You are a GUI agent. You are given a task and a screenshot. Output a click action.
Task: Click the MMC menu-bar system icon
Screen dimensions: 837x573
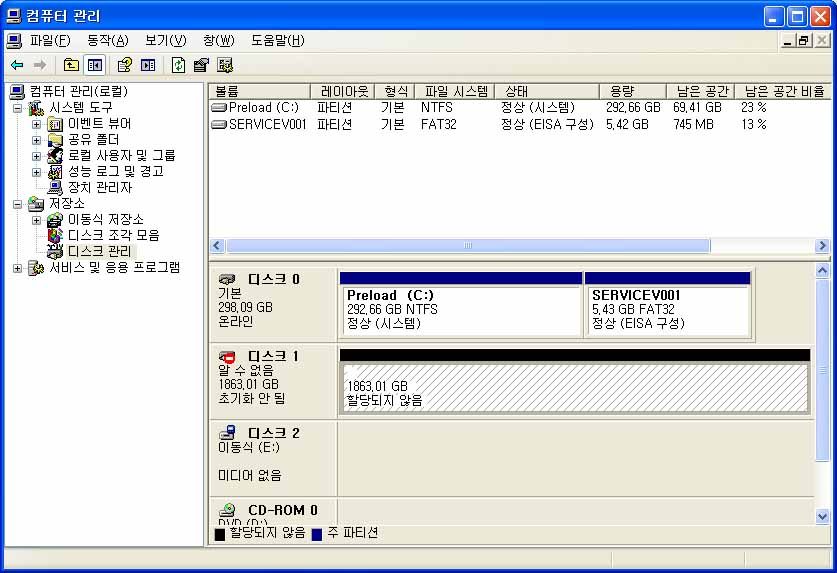[14, 41]
